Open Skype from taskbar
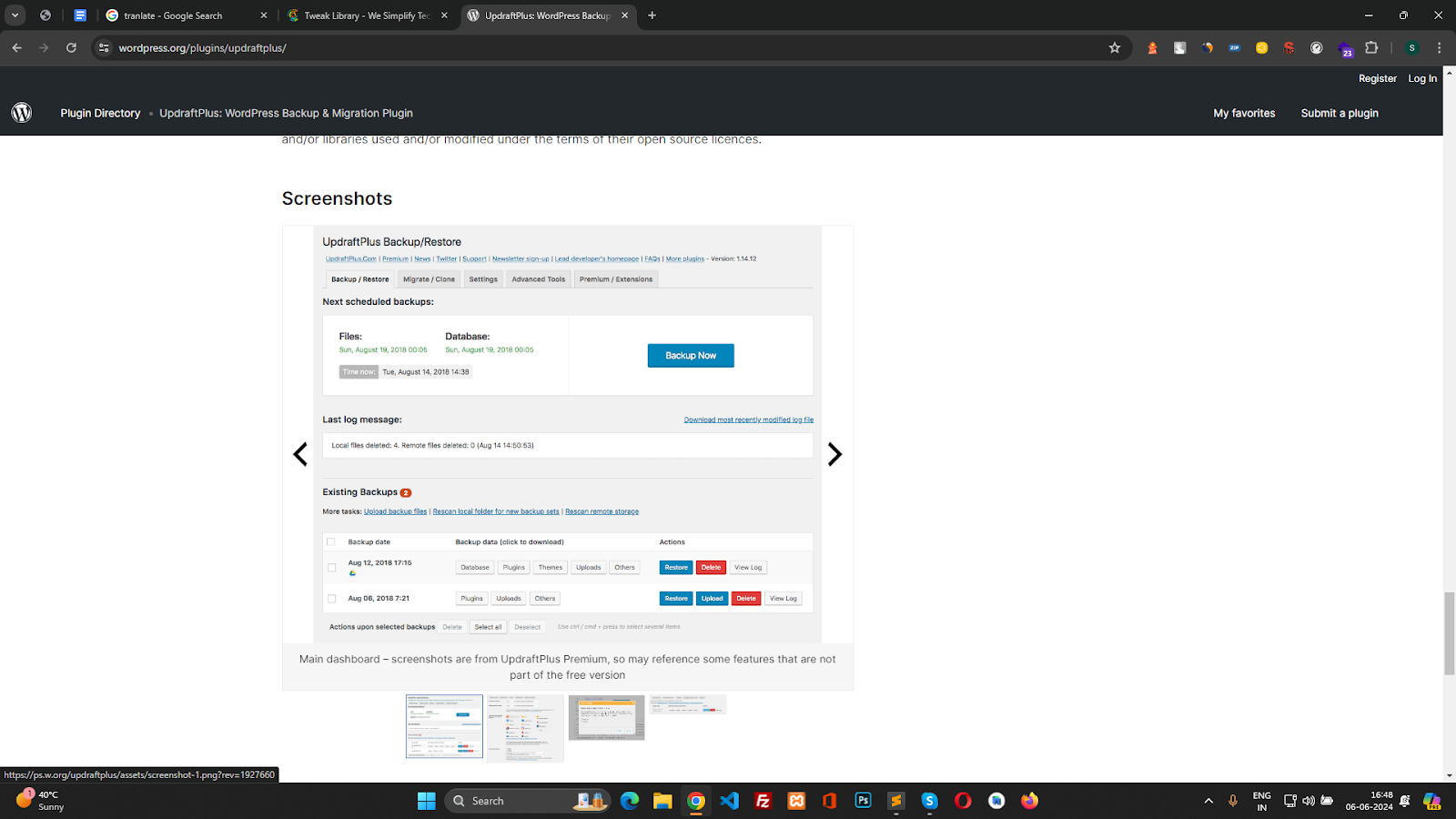The image size is (1456, 819). pos(929,801)
